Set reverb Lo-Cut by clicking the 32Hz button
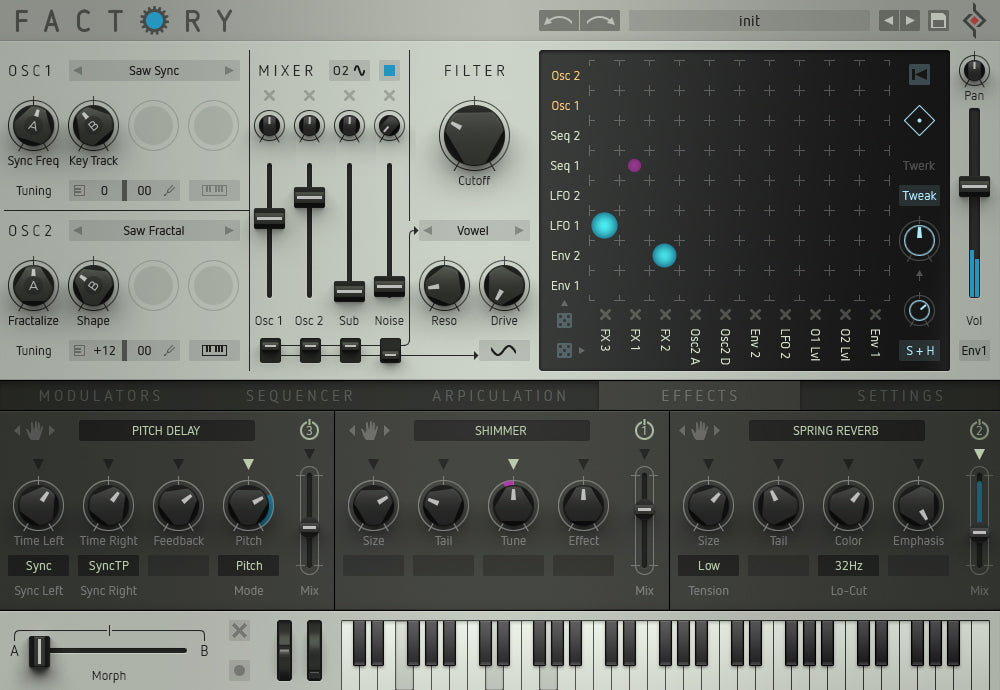The width and height of the screenshot is (1000, 690). [848, 565]
